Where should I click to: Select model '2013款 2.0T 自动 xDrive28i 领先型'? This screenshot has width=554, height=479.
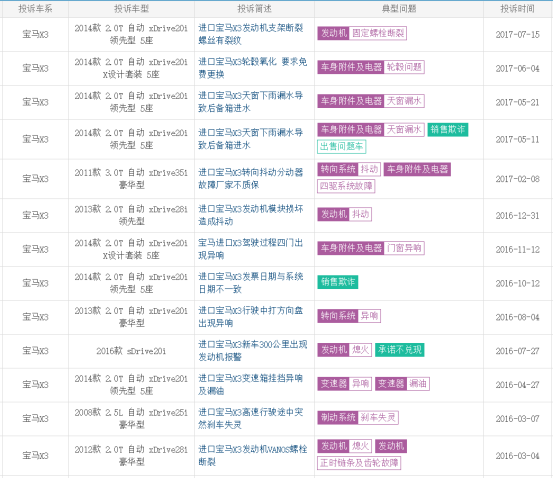click(131, 215)
